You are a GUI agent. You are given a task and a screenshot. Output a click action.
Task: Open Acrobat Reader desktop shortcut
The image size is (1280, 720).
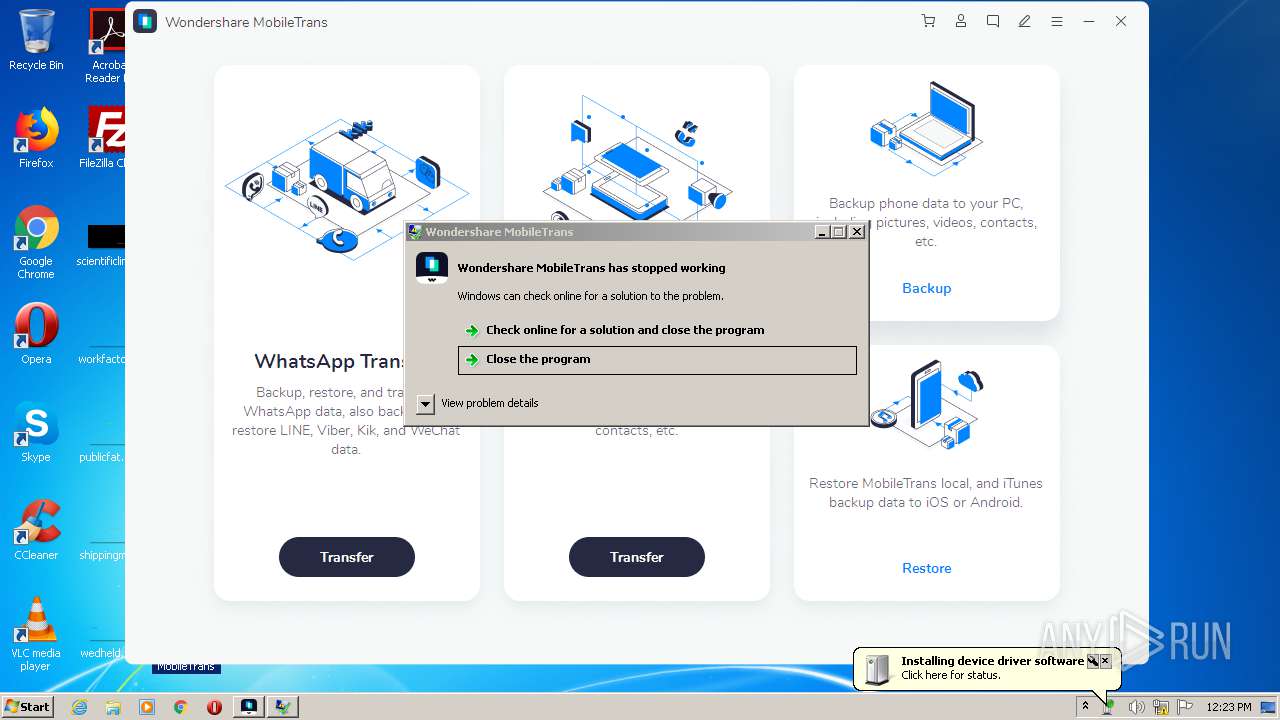click(x=106, y=46)
